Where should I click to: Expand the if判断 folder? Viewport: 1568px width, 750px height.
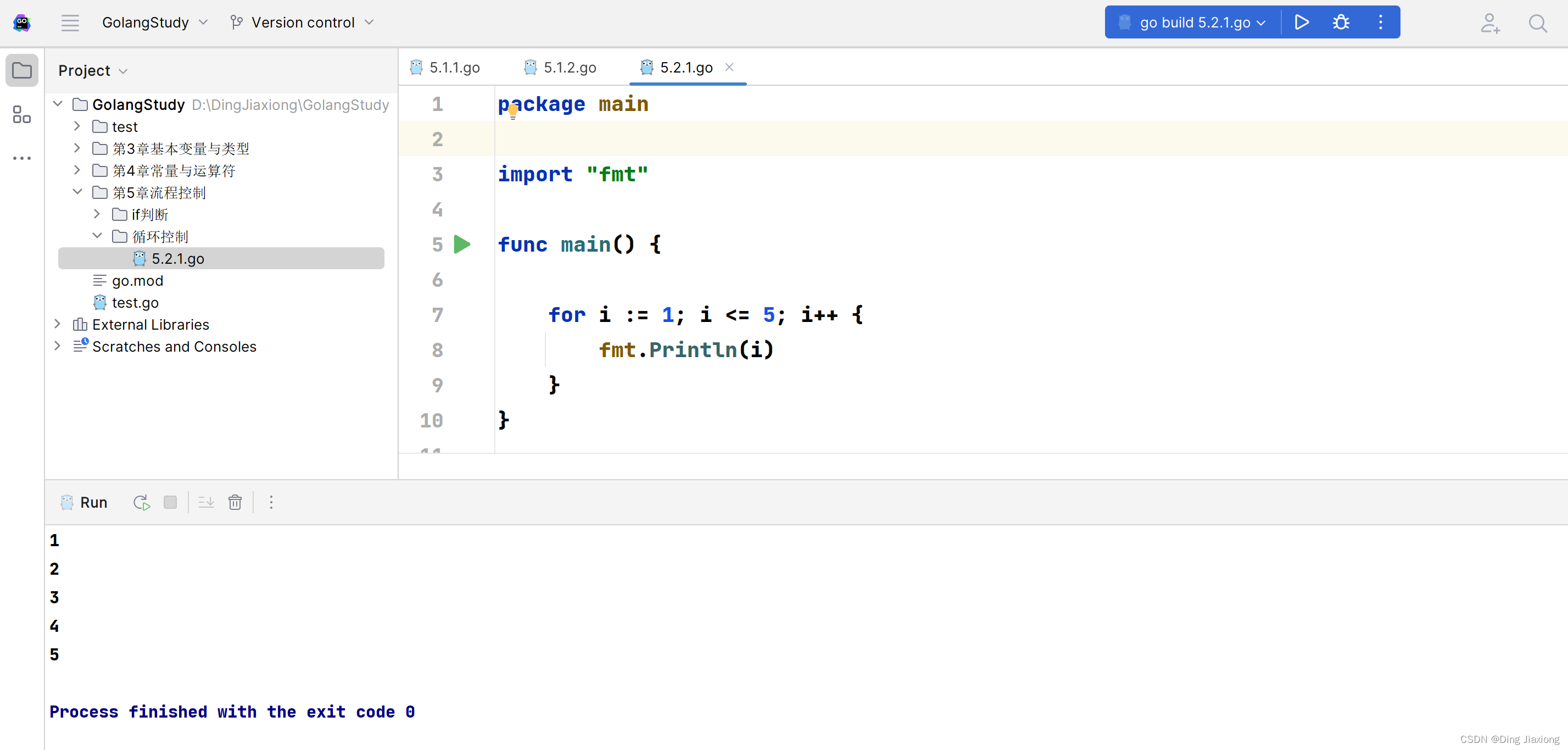(x=97, y=214)
